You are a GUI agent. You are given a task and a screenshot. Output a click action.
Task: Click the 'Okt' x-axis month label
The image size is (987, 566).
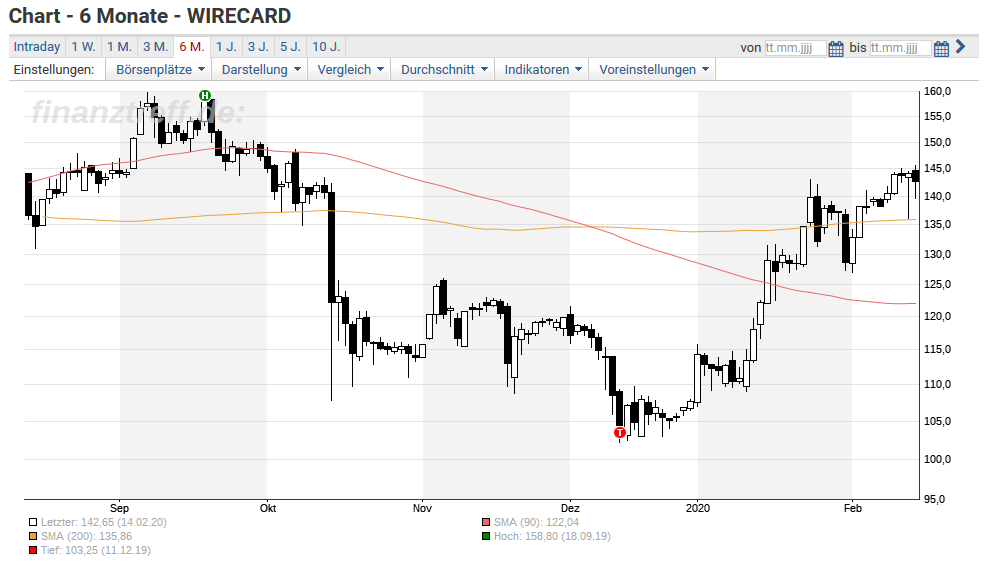tap(268, 508)
